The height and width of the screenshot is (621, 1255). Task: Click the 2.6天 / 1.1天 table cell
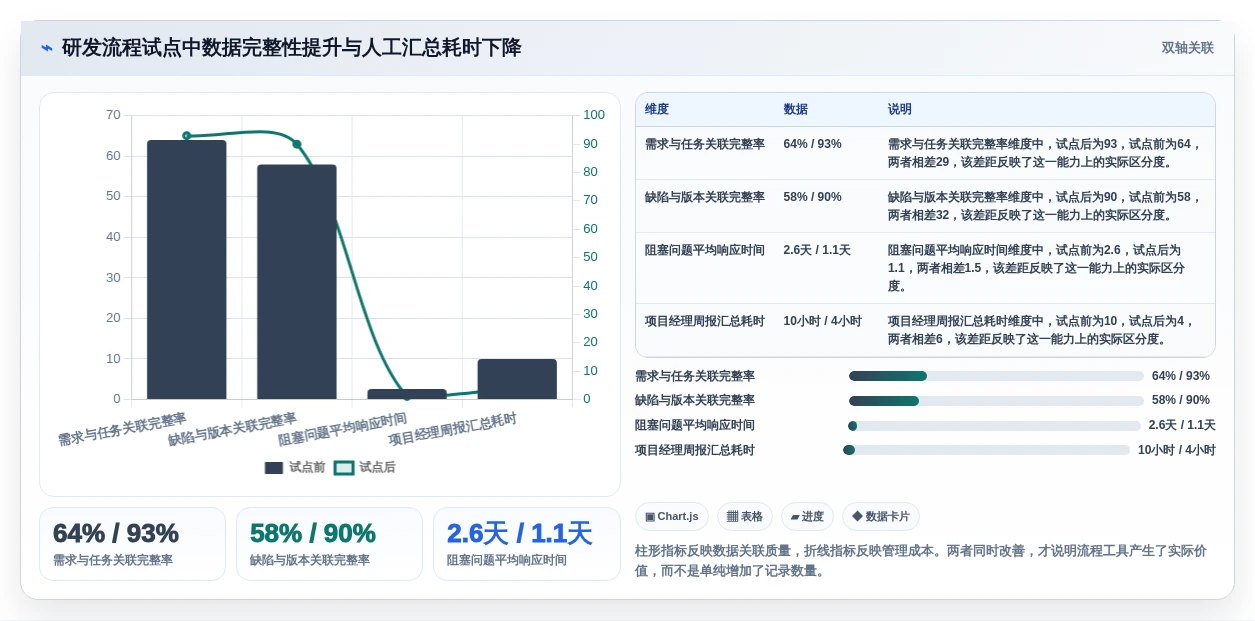click(x=817, y=250)
